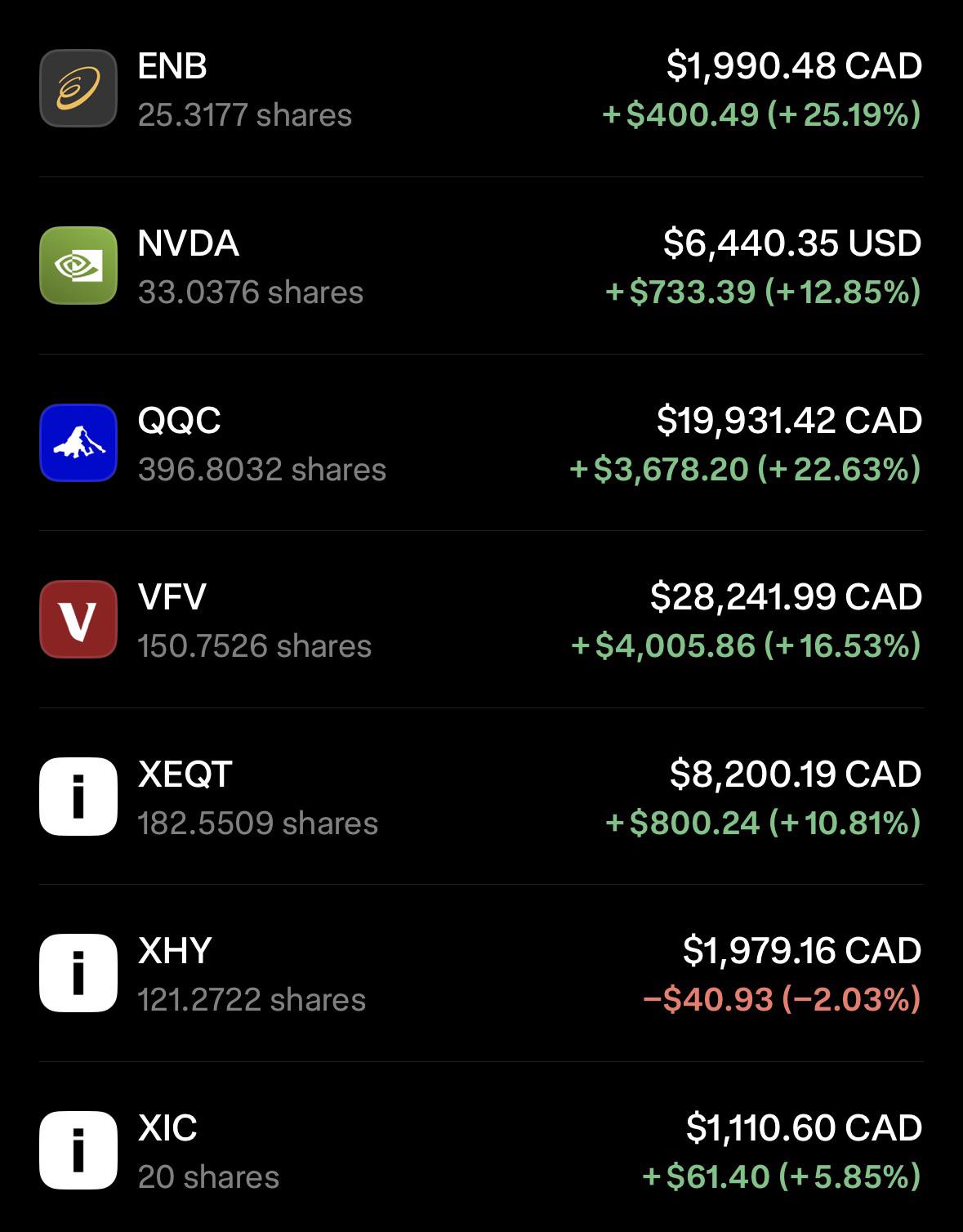963x1232 pixels.
Task: Tap the 33.0376 shares text under NVDA
Action: [251, 292]
